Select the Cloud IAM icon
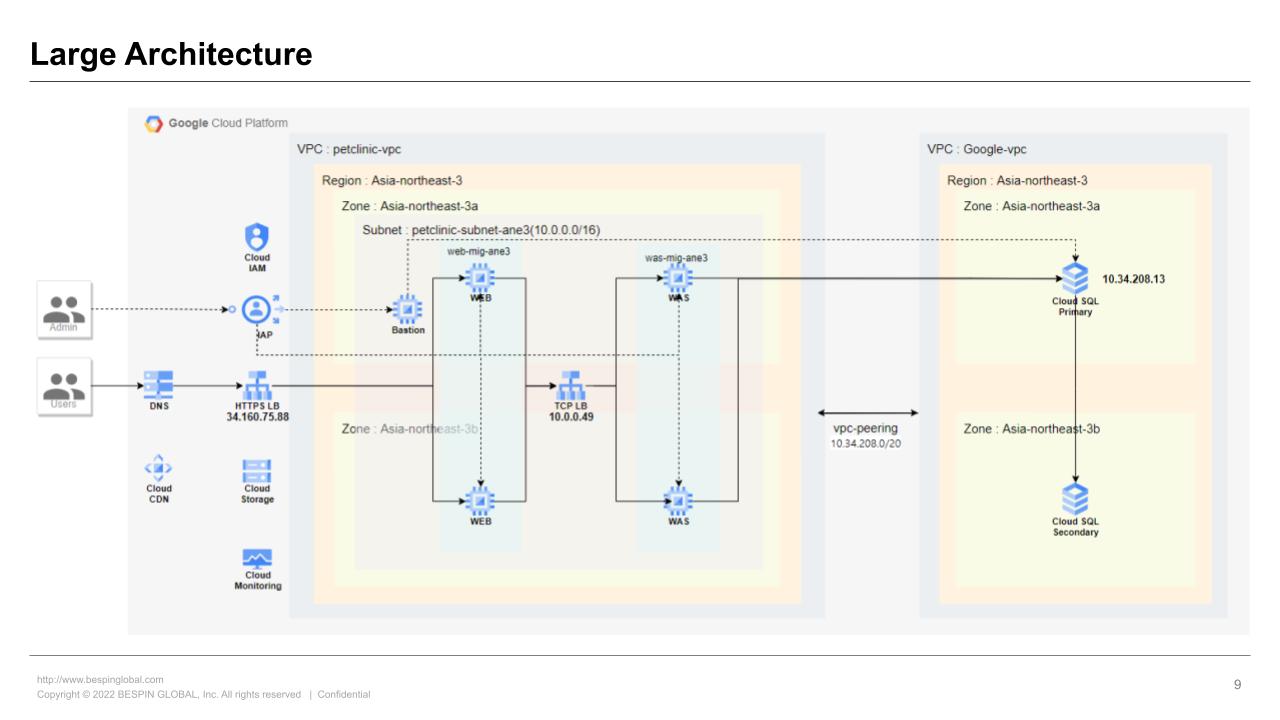Image resolution: width=1280 pixels, height=720 pixels. 258,236
